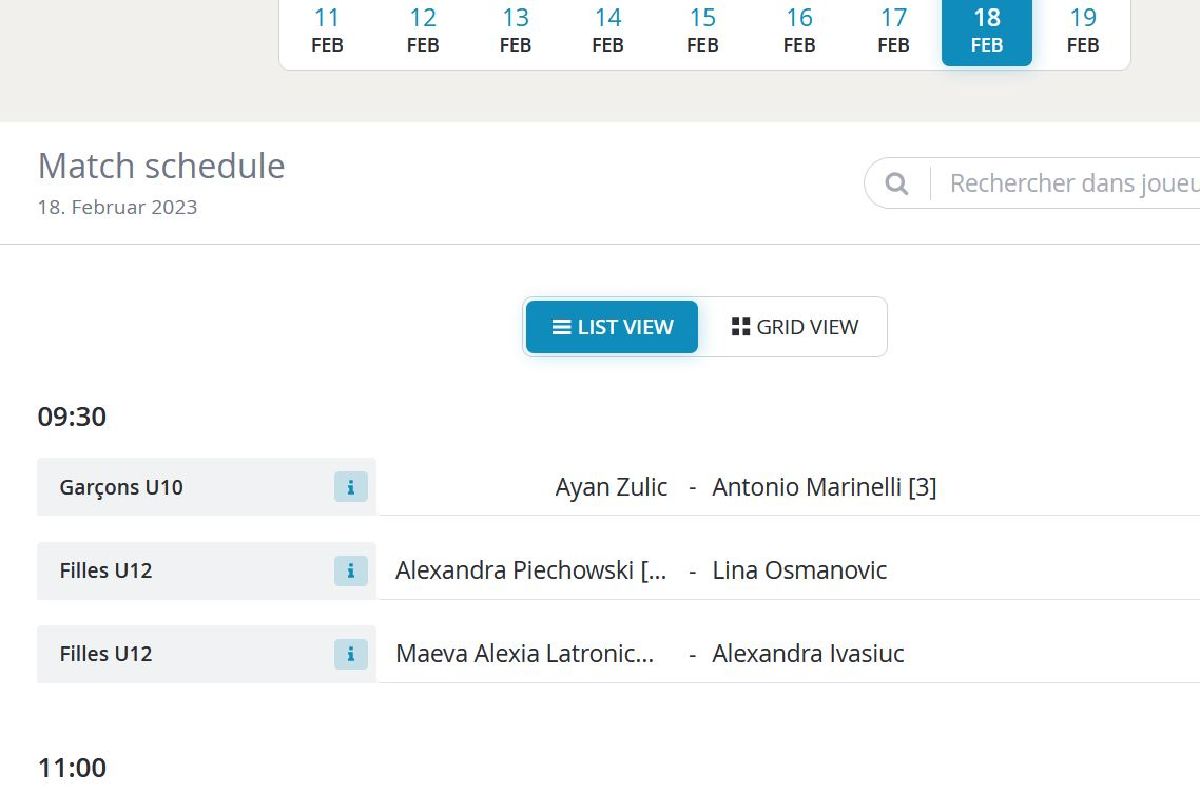Open Garçons U10 draw label
The height and width of the screenshot is (793, 1200).
point(121,488)
